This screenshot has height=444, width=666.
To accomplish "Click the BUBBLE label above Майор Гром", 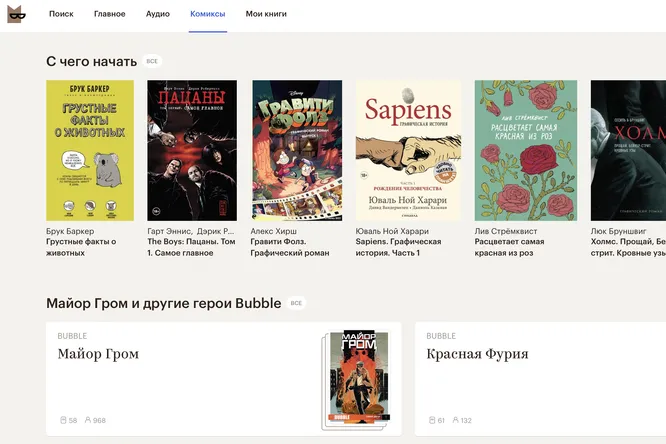I will pyautogui.click(x=72, y=336).
